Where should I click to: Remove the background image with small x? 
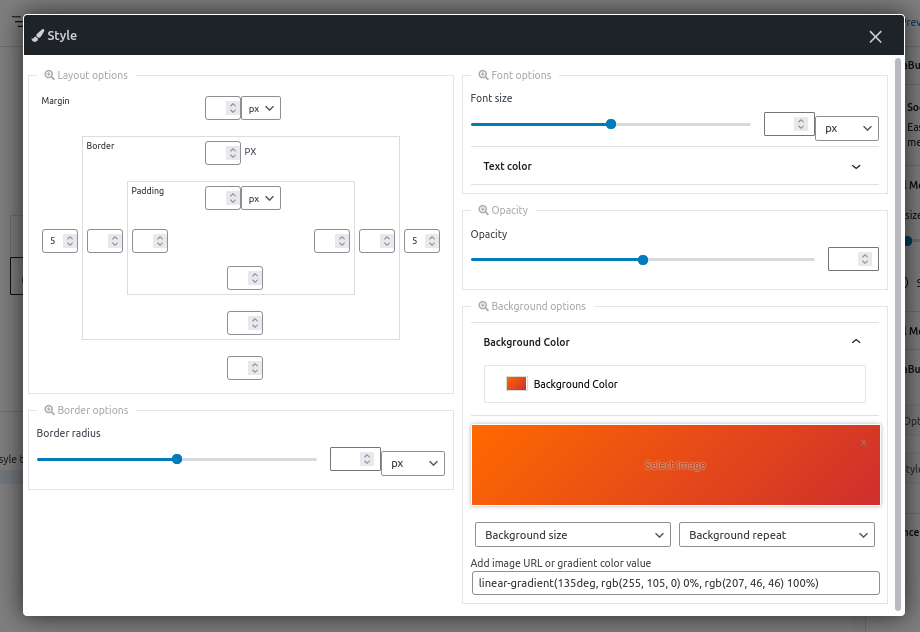click(863, 442)
